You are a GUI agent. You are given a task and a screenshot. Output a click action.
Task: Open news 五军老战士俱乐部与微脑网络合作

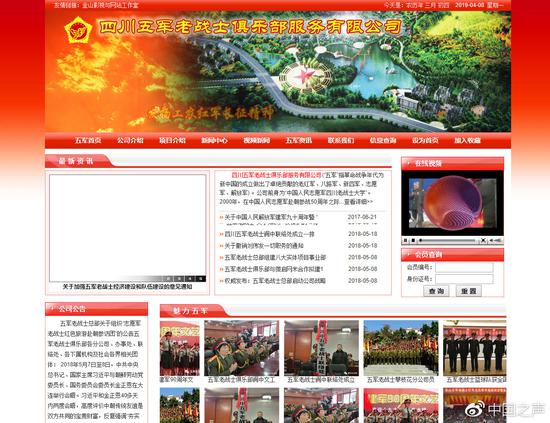click(274, 269)
